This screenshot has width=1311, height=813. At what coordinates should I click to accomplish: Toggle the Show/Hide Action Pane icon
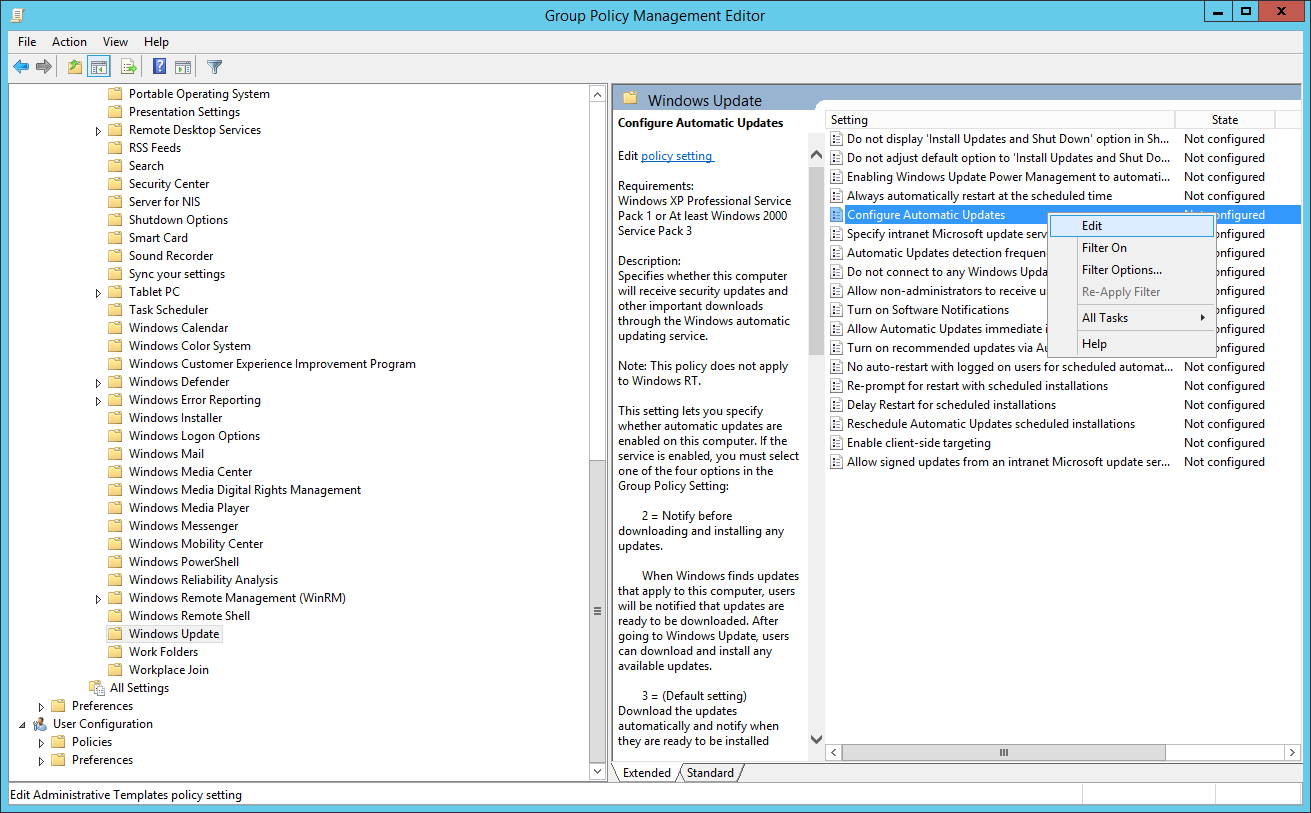[x=183, y=67]
